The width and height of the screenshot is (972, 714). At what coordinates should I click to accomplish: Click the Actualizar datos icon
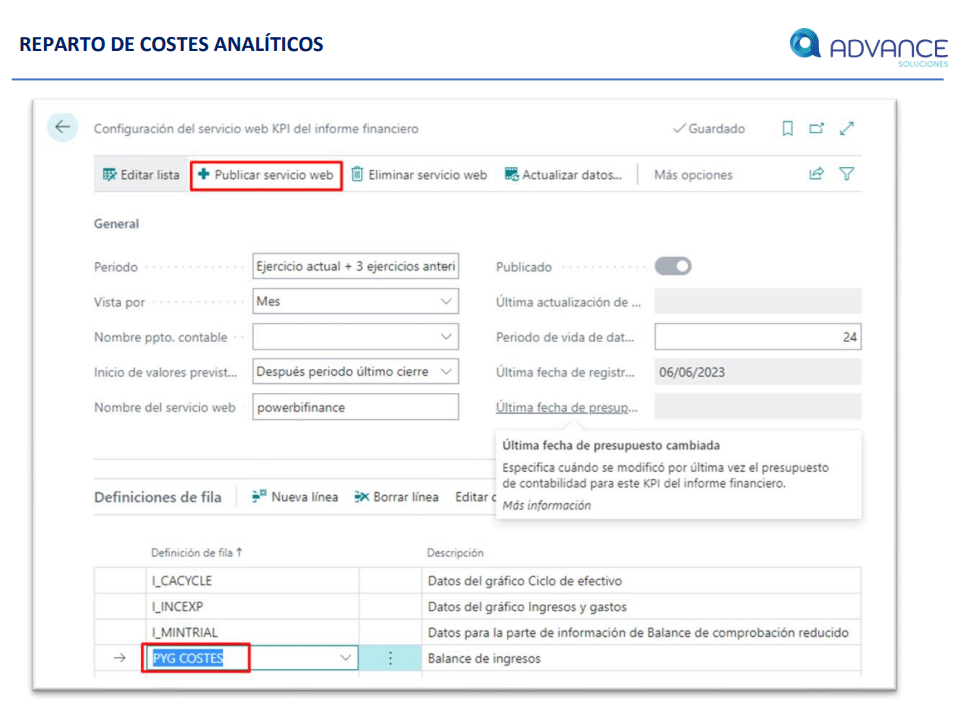[511, 174]
